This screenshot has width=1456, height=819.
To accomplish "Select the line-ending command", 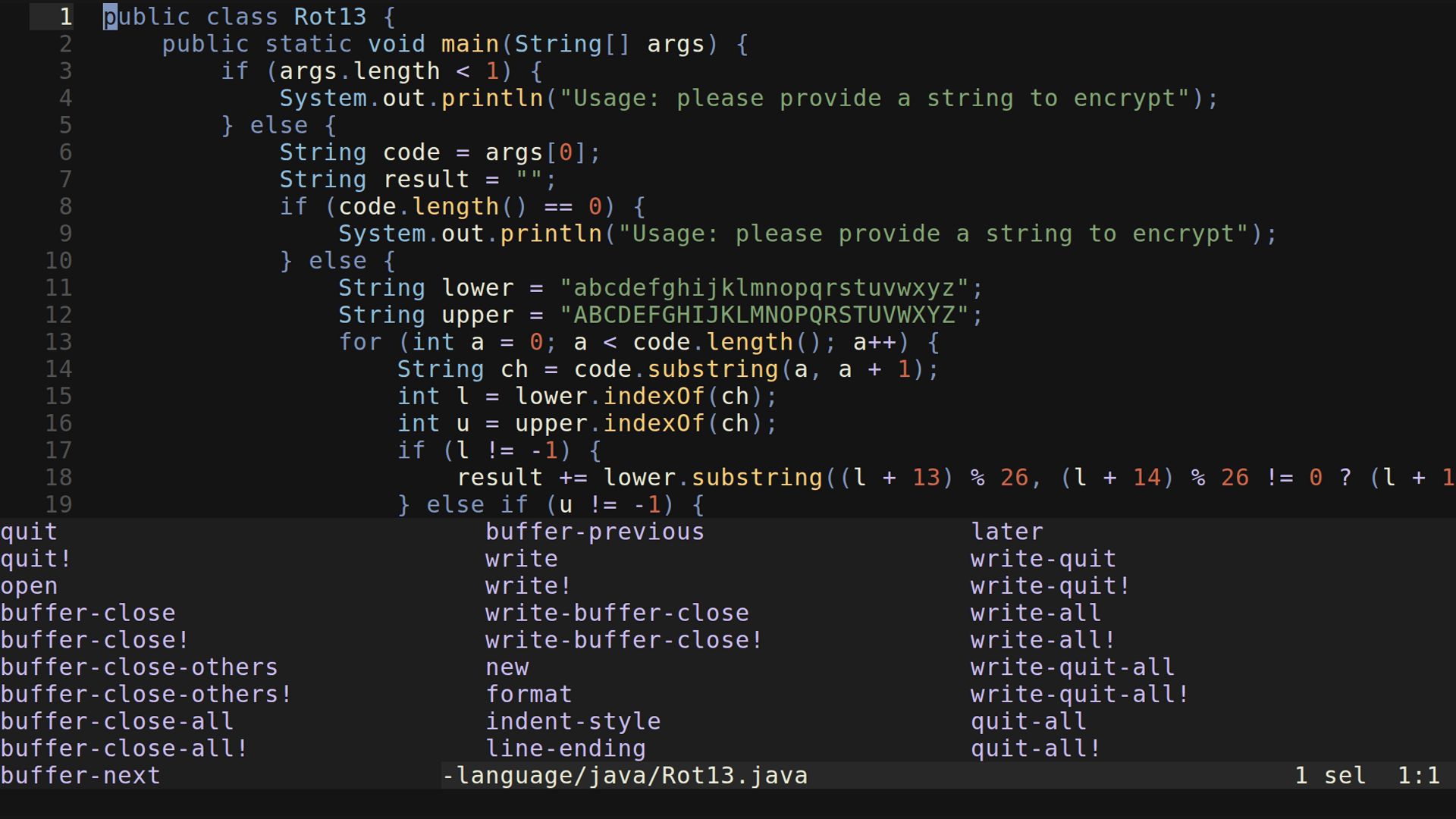I will click(x=566, y=749).
